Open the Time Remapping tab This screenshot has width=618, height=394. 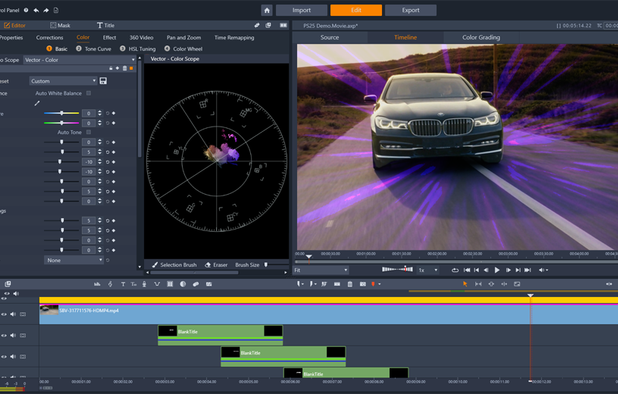[x=234, y=38]
